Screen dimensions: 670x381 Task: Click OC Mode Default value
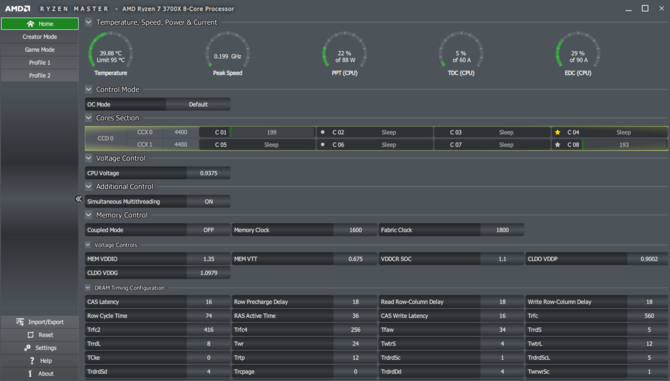(198, 104)
